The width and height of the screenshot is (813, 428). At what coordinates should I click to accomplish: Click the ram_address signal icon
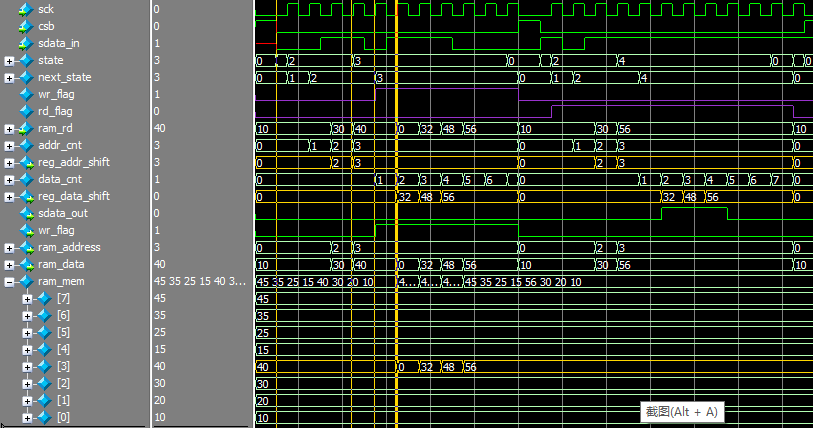point(26,248)
